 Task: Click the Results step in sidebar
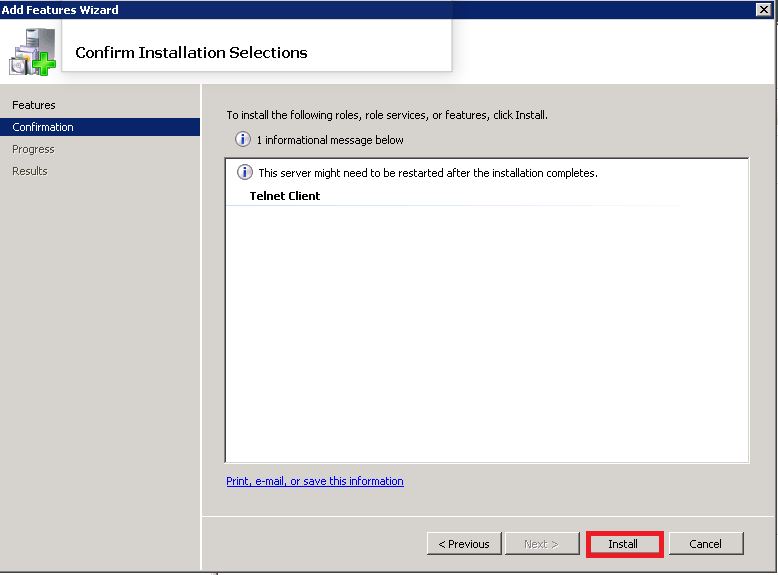(x=30, y=171)
